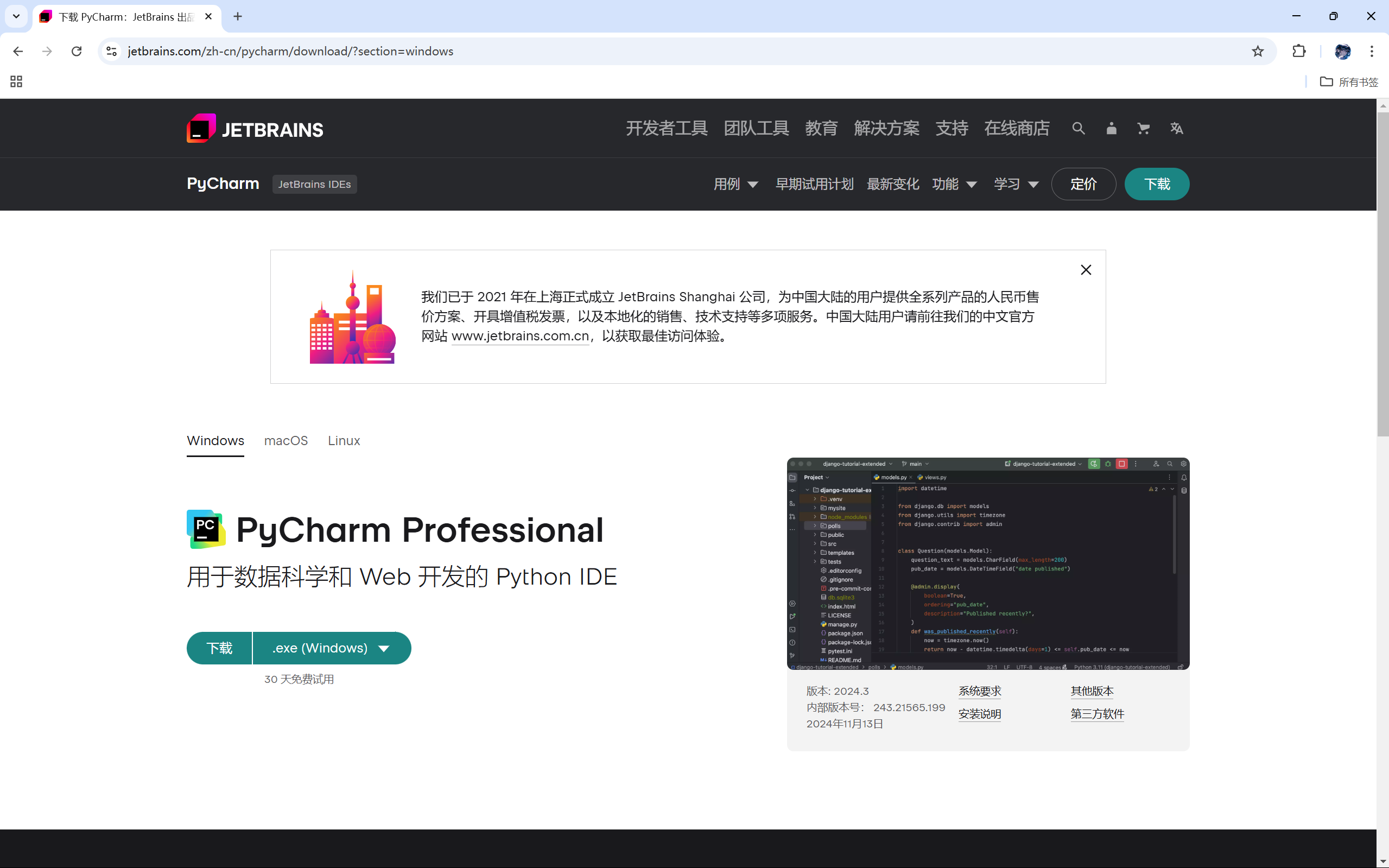Open the tab search dropdown arrow
The width and height of the screenshot is (1389, 868).
(x=16, y=17)
